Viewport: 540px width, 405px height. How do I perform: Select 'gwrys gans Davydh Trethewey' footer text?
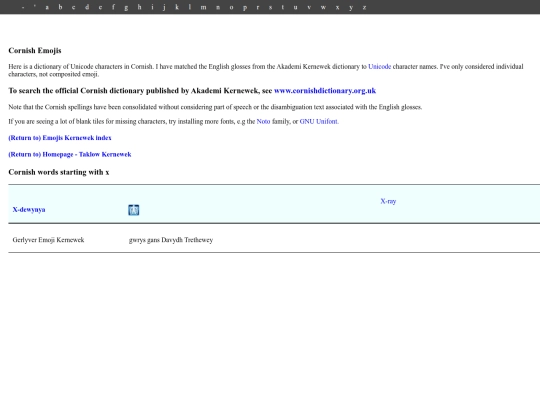click(x=171, y=240)
